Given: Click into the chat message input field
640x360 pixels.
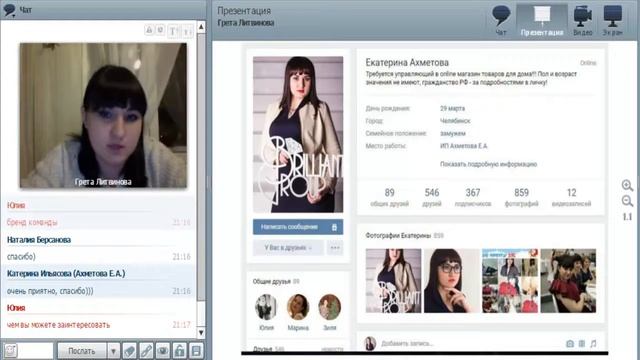Looking at the screenshot, I should point(36,351).
